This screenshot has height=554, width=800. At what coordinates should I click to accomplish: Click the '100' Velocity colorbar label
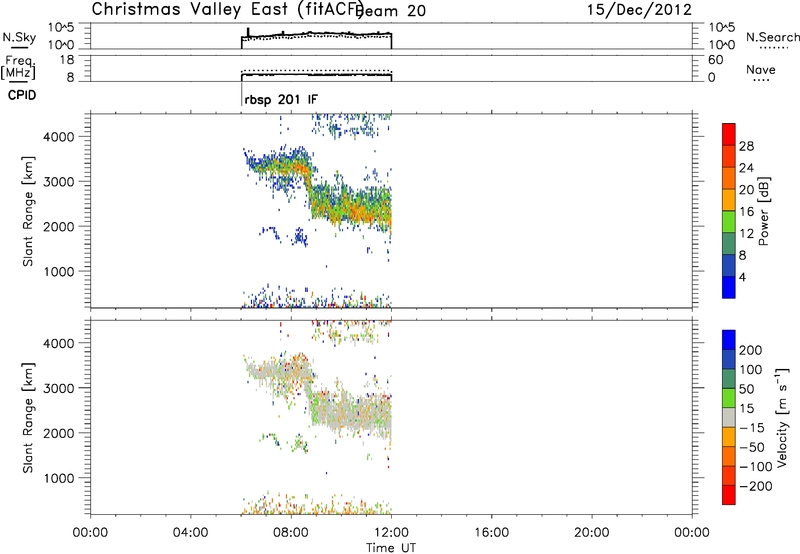(751, 369)
